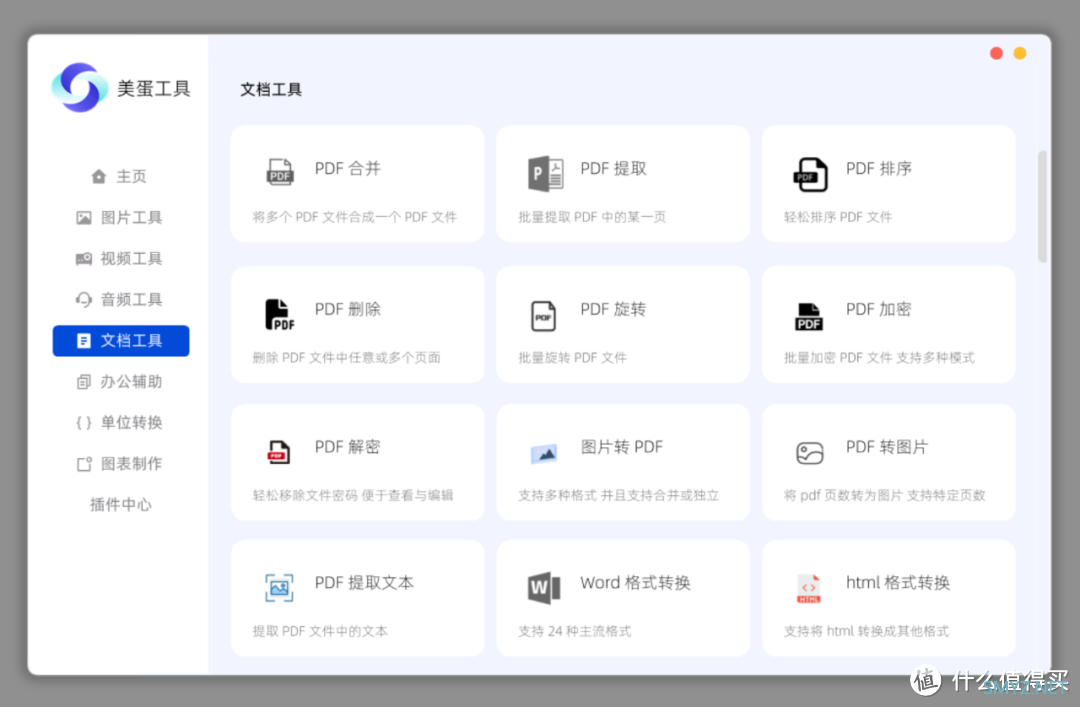Screen dimensions: 1080x707
Task: Click the PDF 提取 extract icon
Action: pyautogui.click(x=546, y=173)
